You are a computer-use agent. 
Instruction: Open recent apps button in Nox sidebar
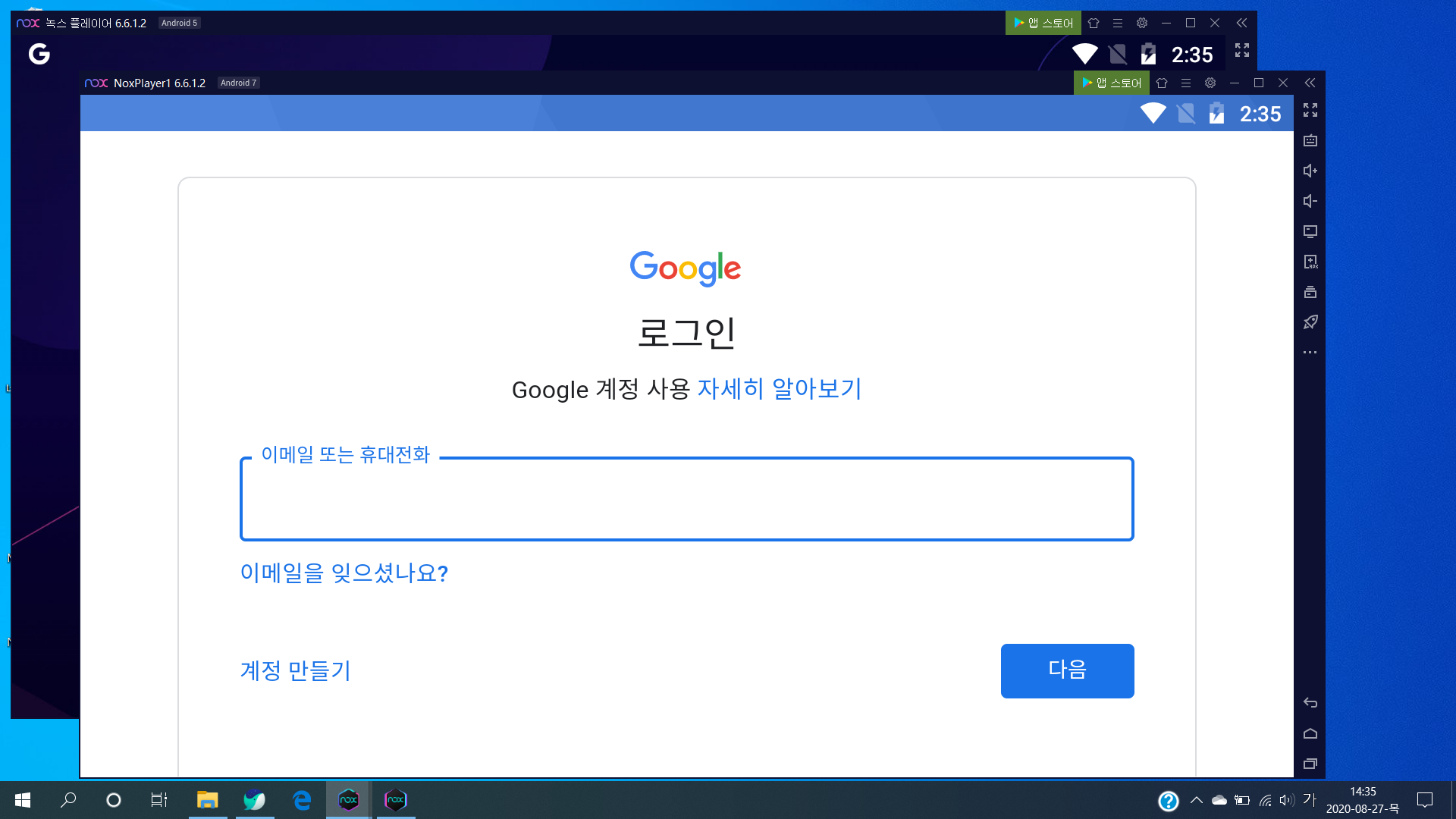tap(1310, 764)
